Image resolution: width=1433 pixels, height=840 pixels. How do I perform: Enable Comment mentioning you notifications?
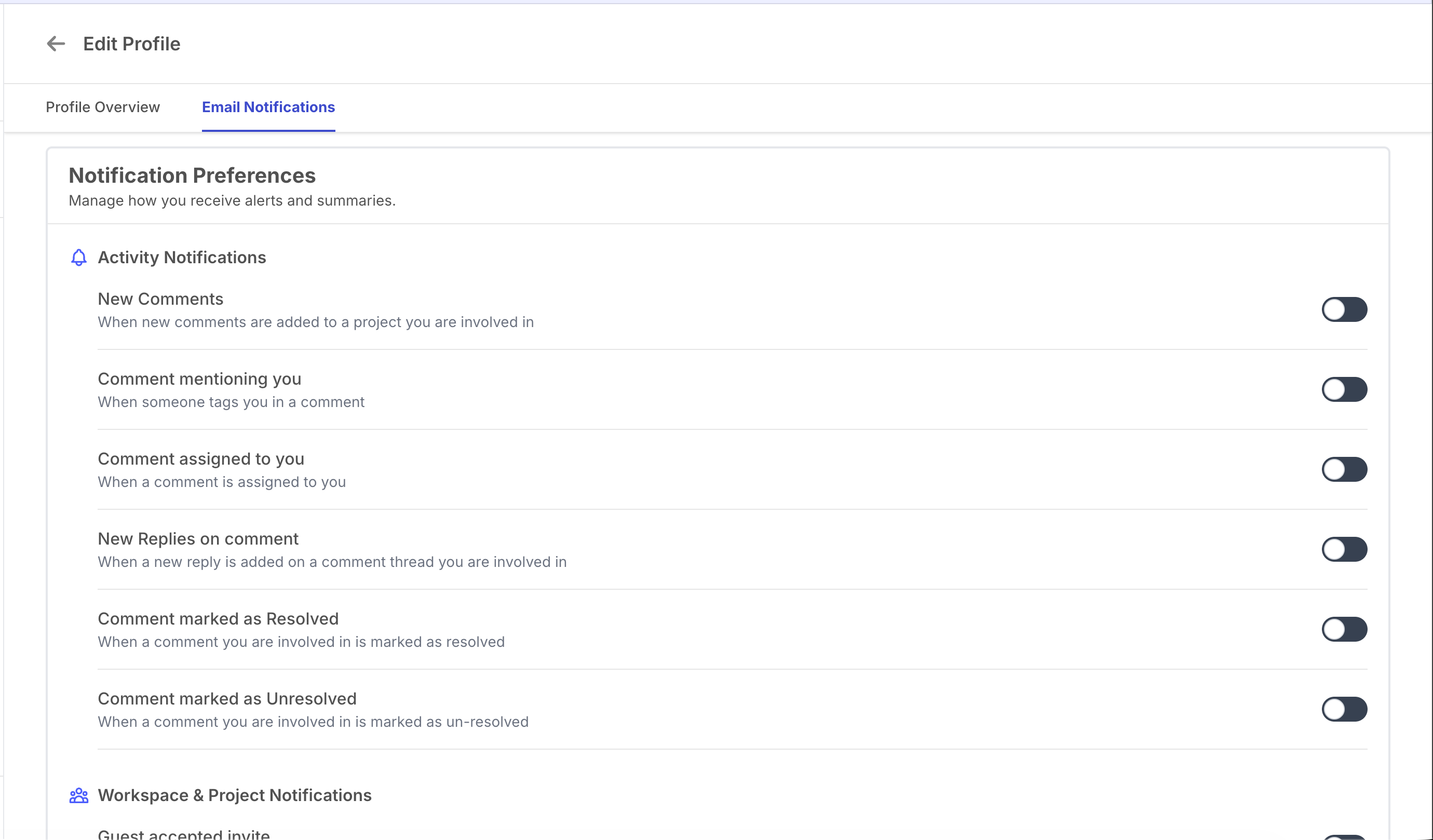click(1344, 389)
